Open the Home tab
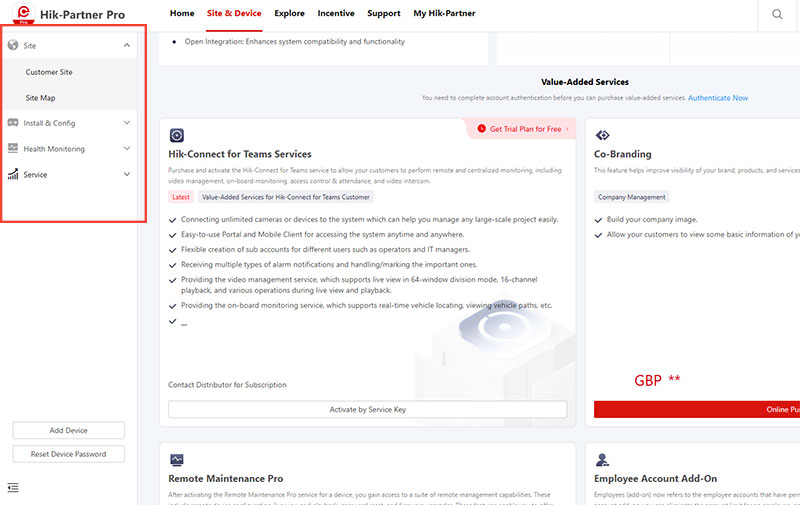Viewport: 800px width, 505px height. (182, 13)
